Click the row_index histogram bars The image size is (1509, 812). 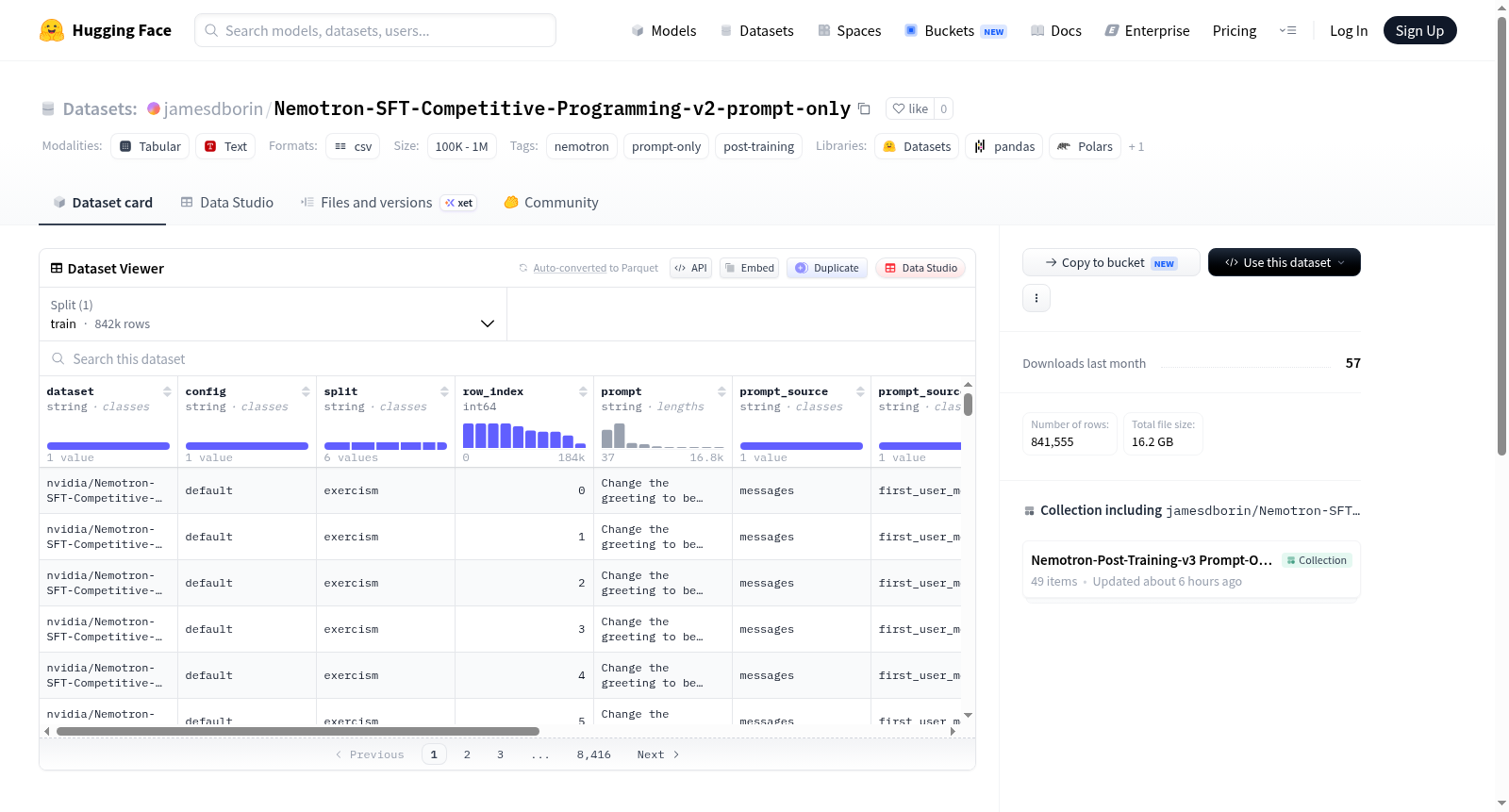point(523,435)
